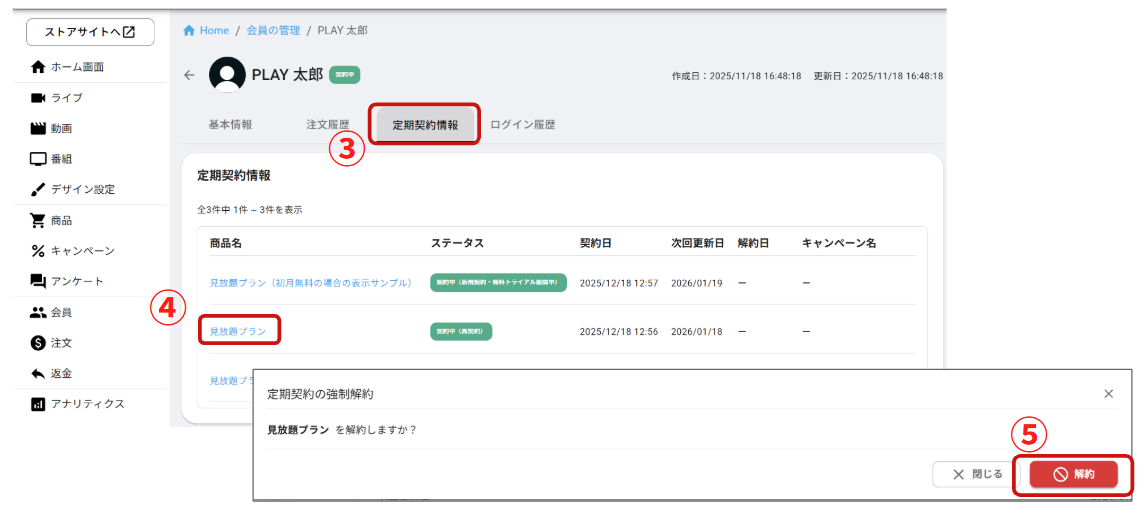Switch to the 基本情報 tab

point(230,125)
